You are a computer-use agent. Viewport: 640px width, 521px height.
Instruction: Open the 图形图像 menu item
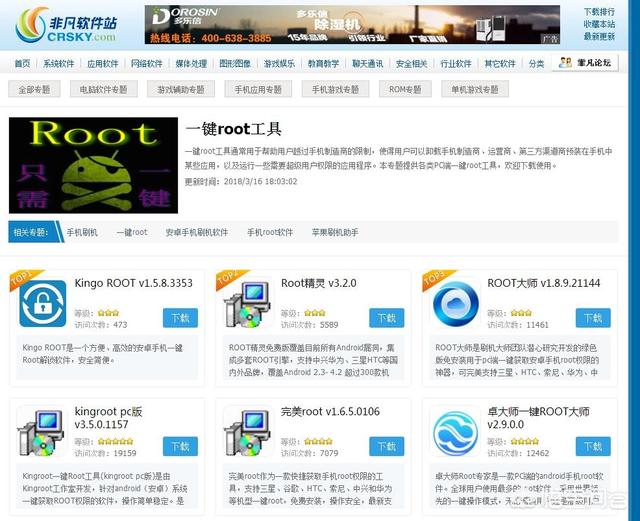tap(235, 64)
